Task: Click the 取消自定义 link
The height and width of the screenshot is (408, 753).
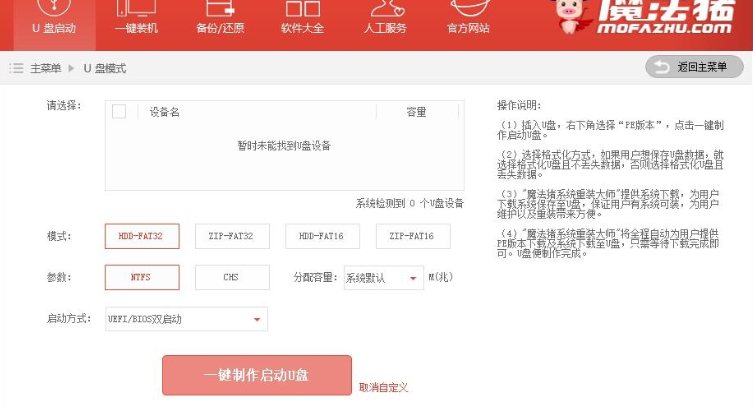Action: coord(383,387)
